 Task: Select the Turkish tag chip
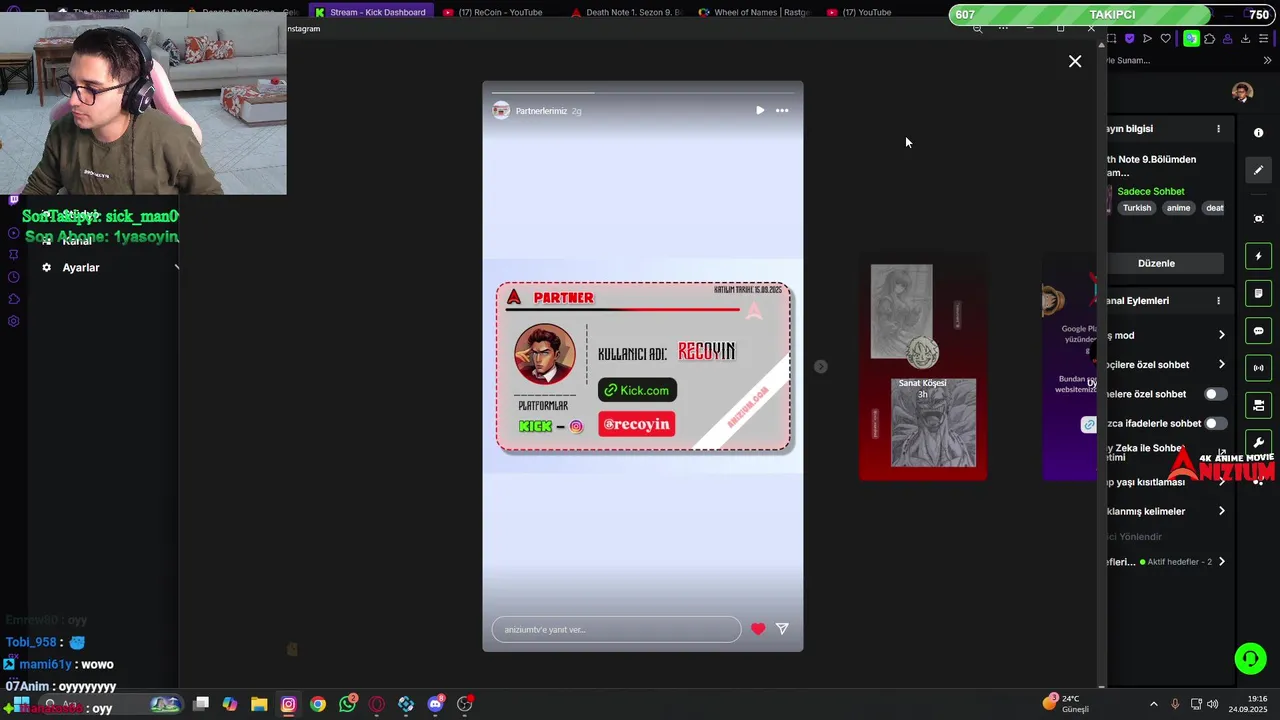[x=1137, y=208]
